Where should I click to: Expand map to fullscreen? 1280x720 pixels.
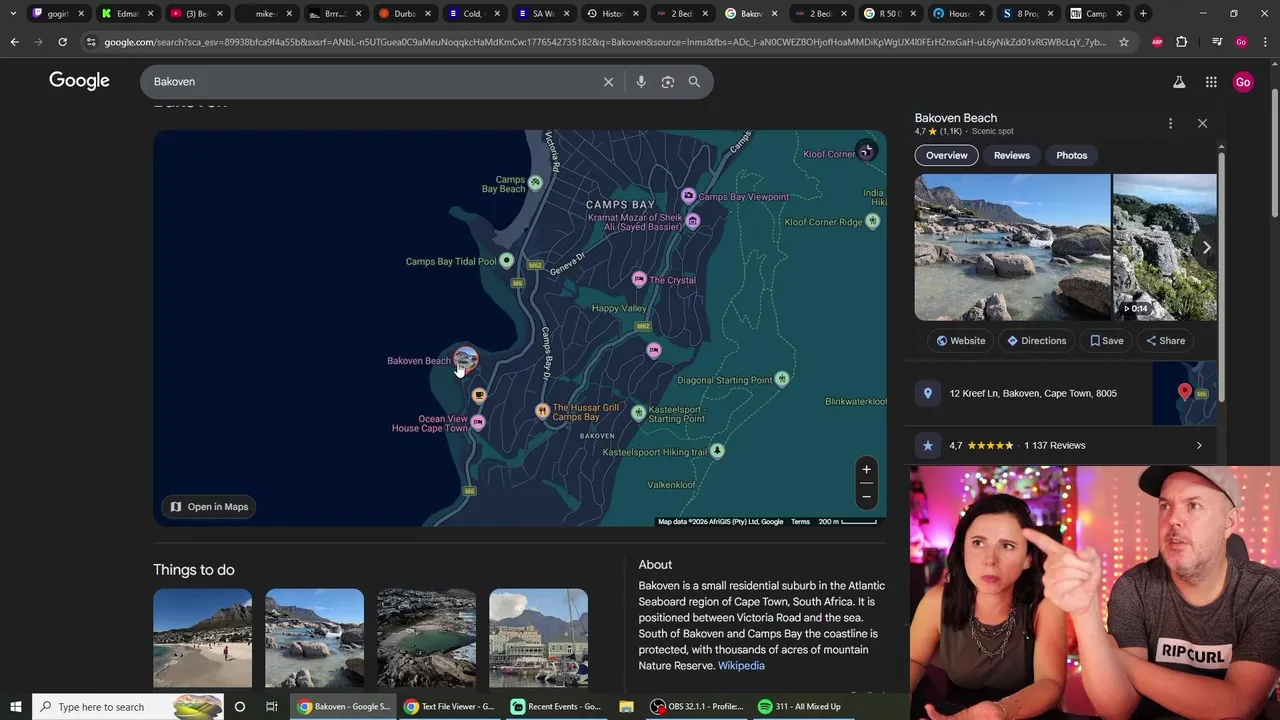pos(866,151)
